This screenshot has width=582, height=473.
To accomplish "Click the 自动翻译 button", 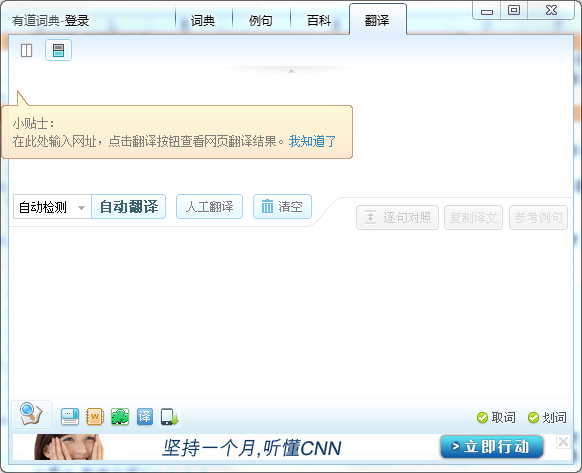I will tap(128, 207).
